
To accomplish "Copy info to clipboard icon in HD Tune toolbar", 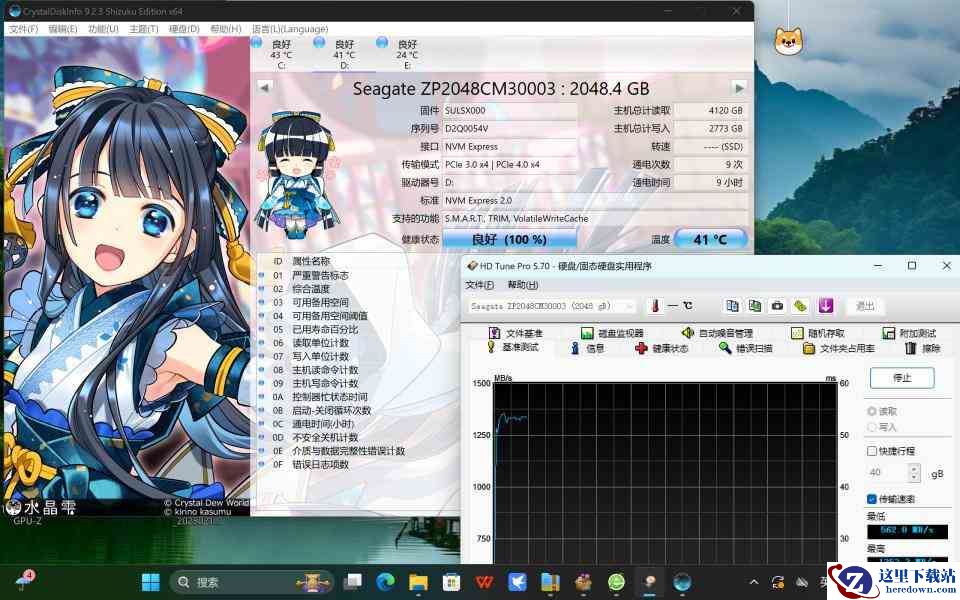I will coord(732,306).
